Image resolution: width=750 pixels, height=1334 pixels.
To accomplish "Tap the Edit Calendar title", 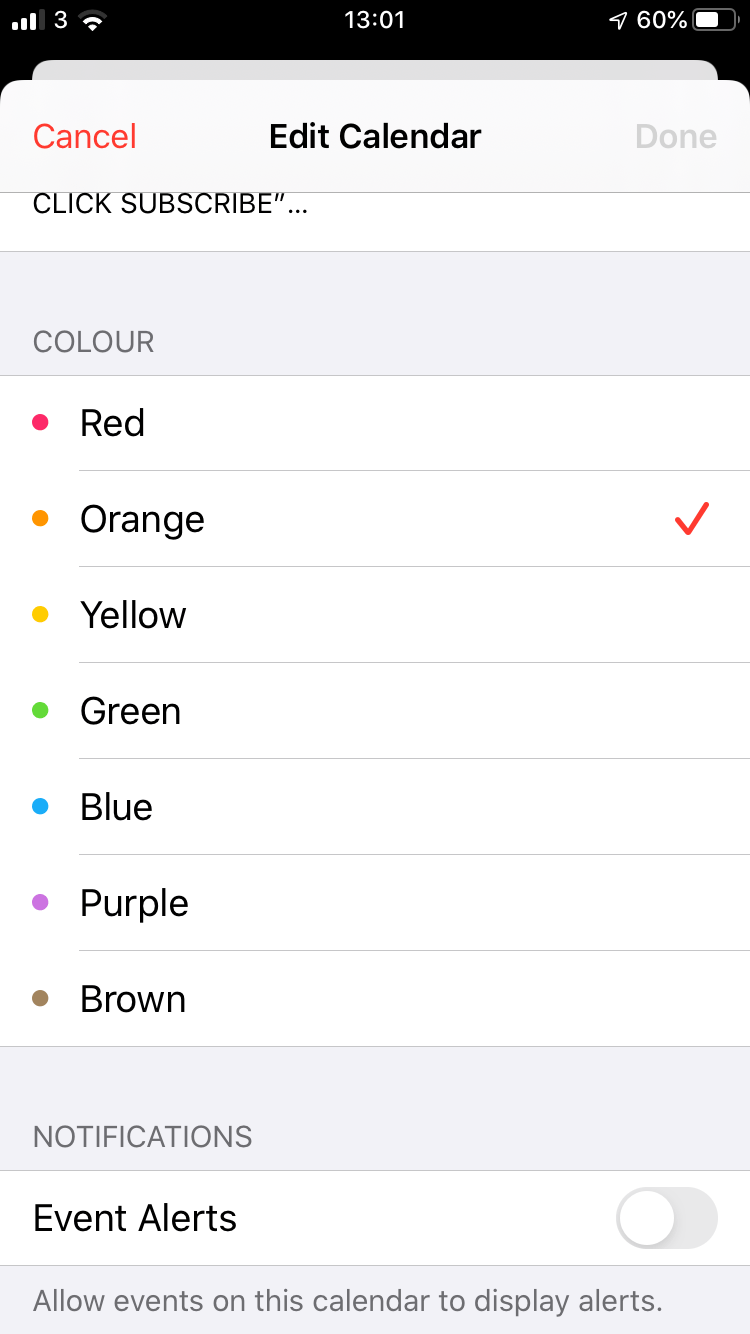I will point(375,137).
